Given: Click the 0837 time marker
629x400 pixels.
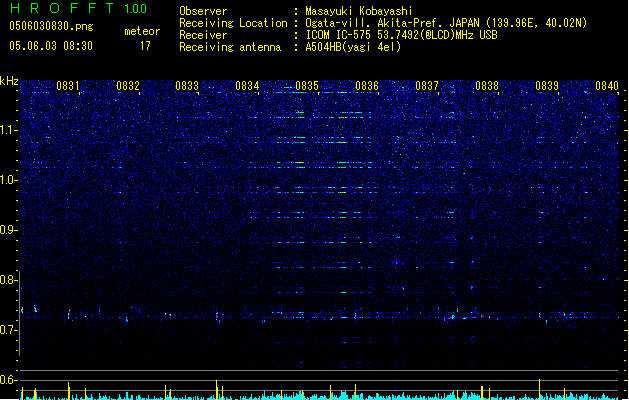Looking at the screenshot, I should pos(427,86).
